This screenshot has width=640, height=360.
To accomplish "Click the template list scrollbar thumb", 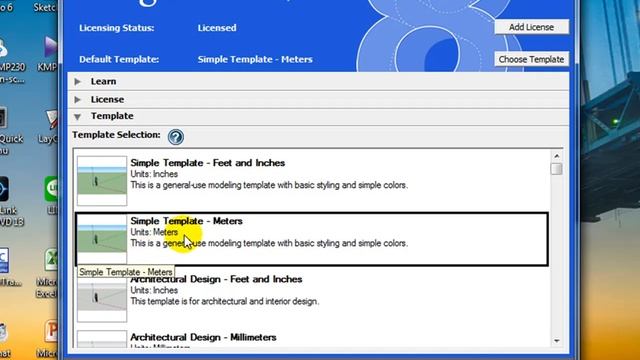I will (x=556, y=169).
